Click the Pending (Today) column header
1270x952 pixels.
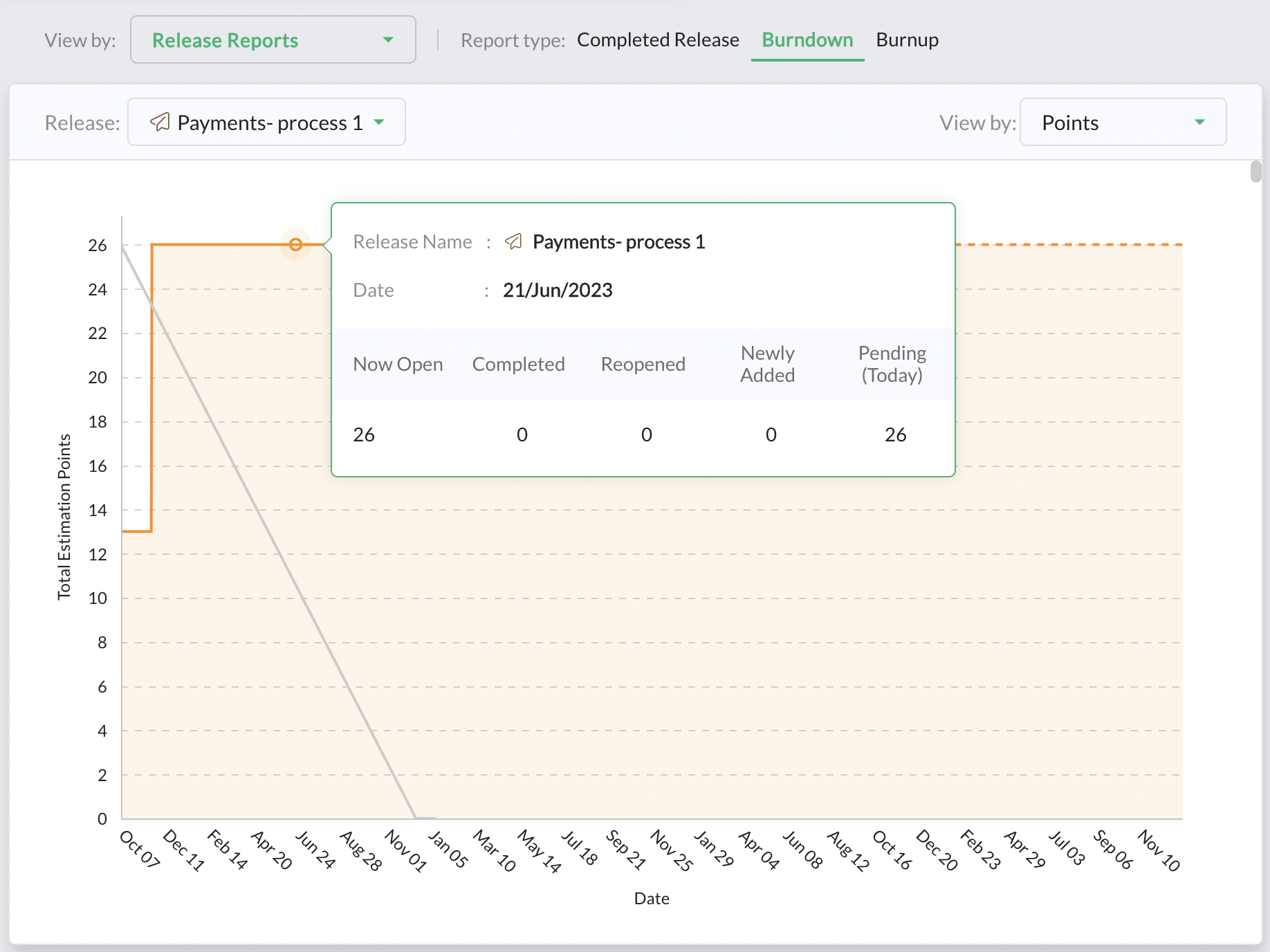[892, 364]
